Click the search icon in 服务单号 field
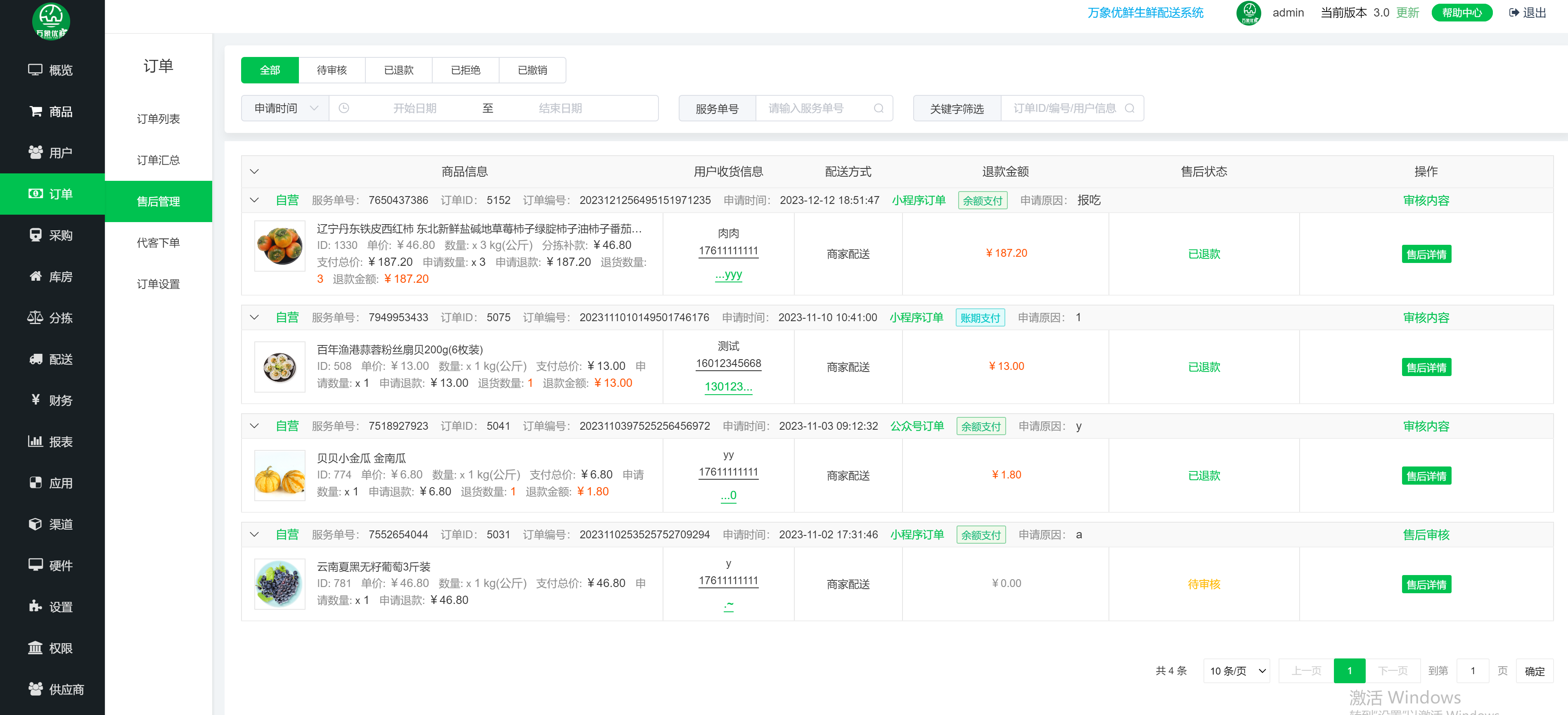 click(879, 108)
